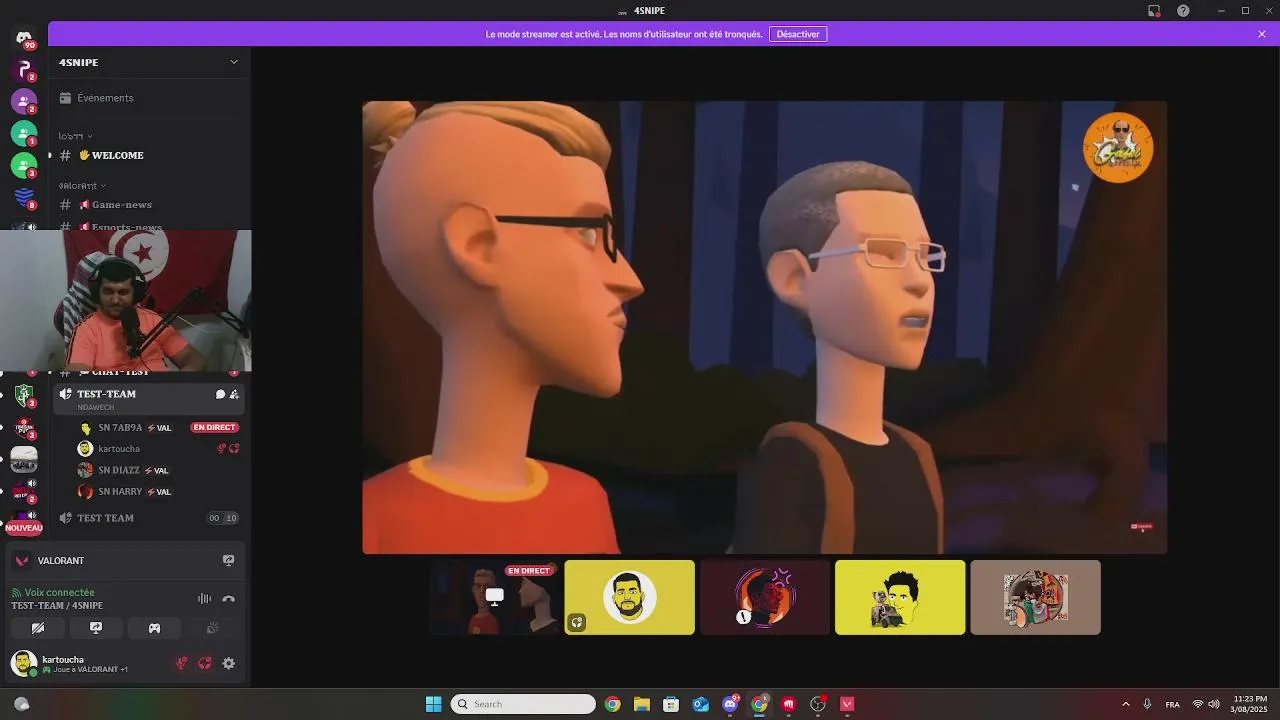Open File Explorer on the taskbar
This screenshot has width=1280, height=720.
click(642, 704)
